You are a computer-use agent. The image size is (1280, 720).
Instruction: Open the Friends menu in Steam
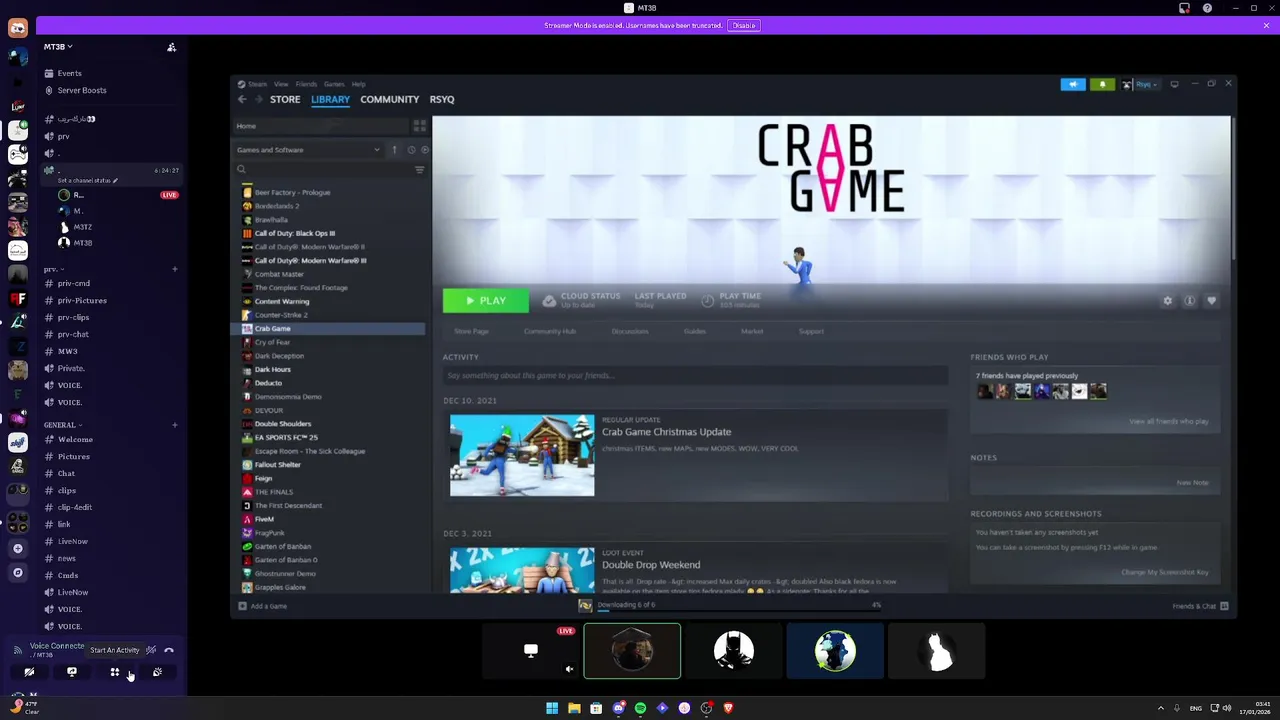click(306, 84)
